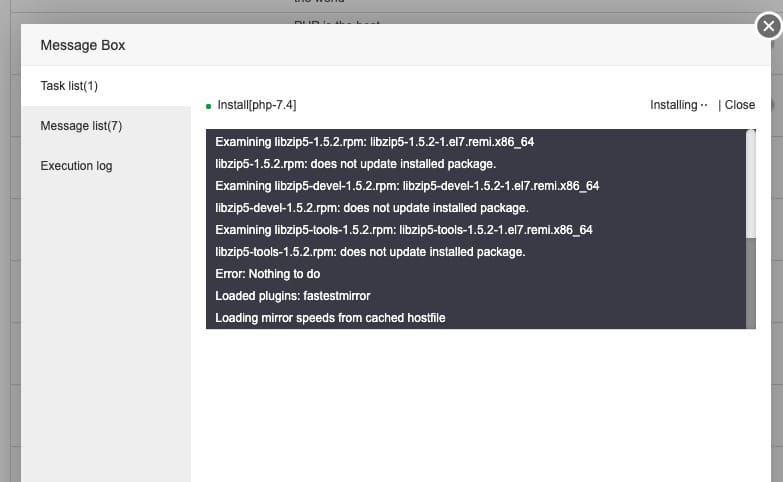Click the Close link for the php-7.4 task
The image size is (783, 482).
coord(740,105)
